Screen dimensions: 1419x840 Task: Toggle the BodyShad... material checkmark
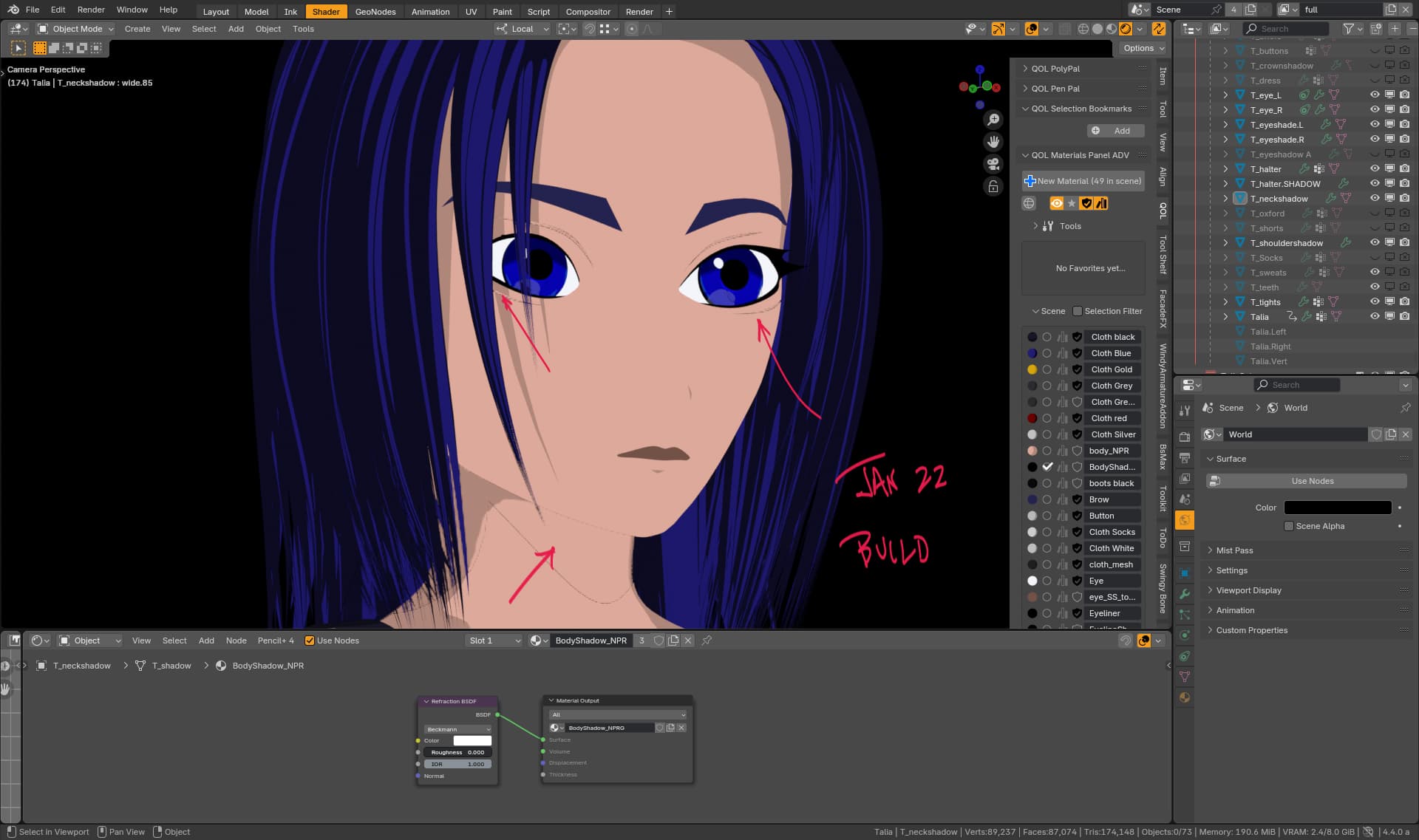[x=1047, y=467]
